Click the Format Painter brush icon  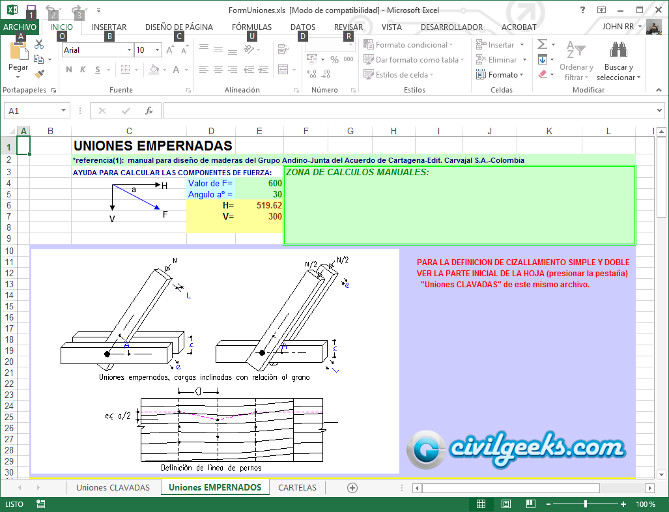[39, 74]
